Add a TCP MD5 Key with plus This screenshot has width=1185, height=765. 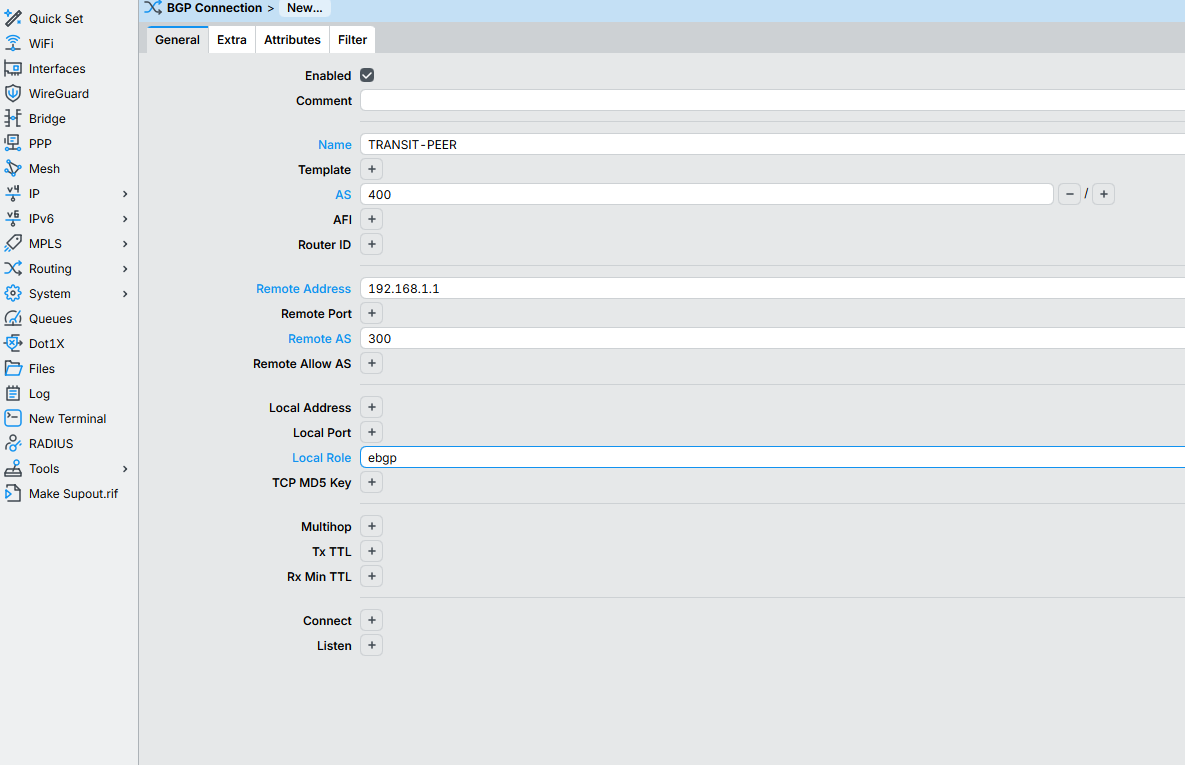372,482
